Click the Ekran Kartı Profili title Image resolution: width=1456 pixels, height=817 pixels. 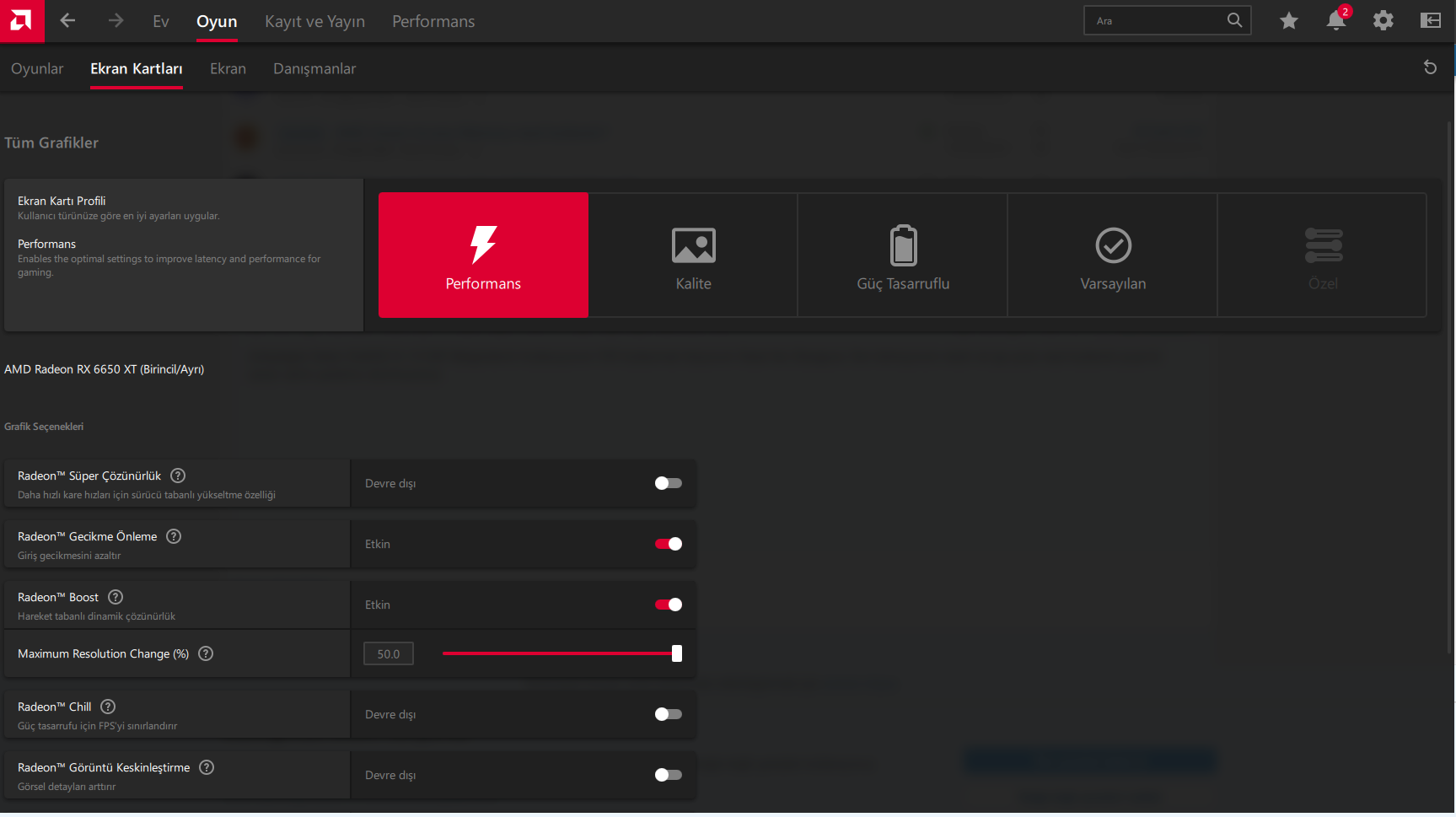click(62, 201)
